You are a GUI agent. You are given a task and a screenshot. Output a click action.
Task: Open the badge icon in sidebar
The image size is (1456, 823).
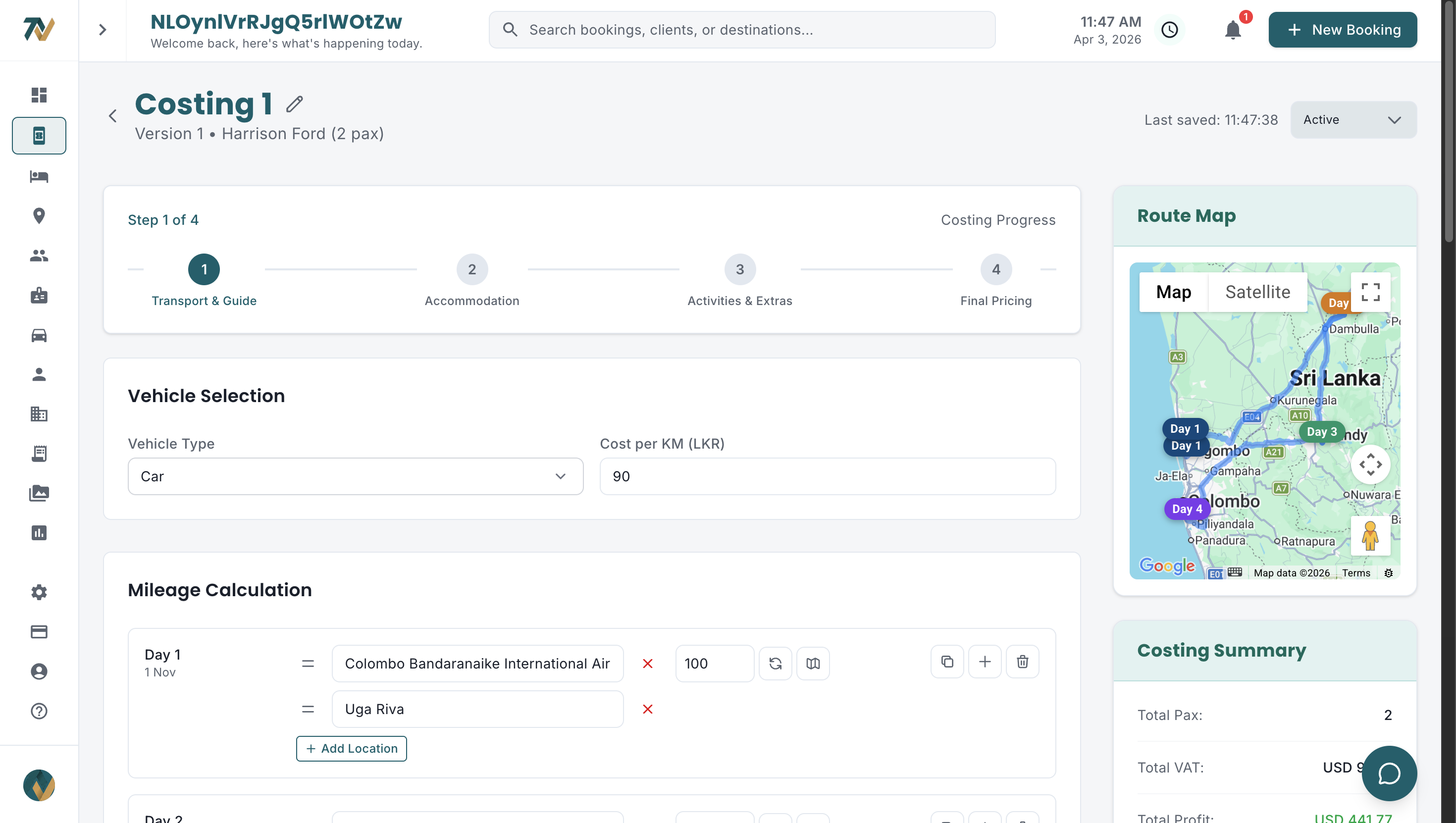click(x=39, y=295)
